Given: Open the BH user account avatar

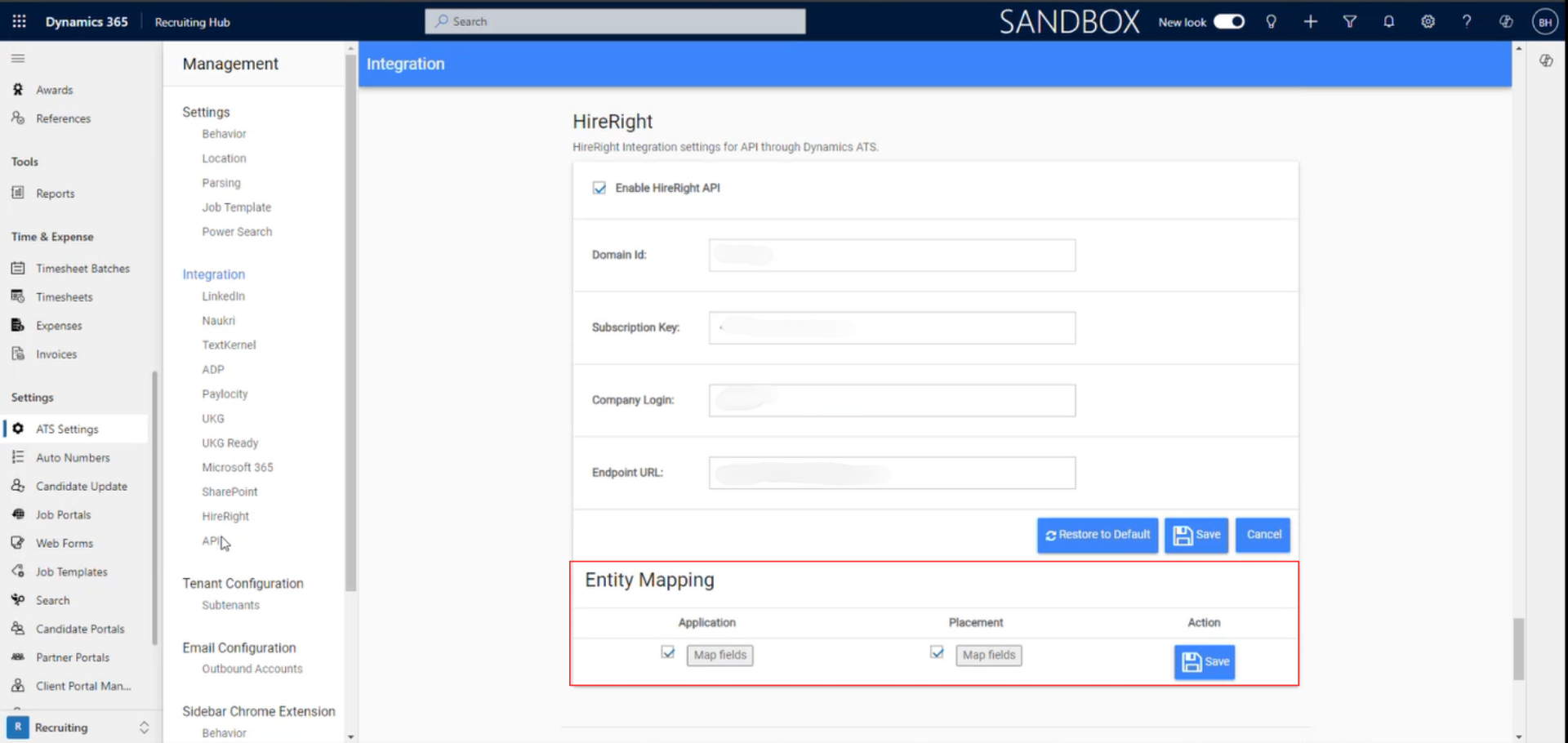Looking at the screenshot, I should pyautogui.click(x=1545, y=22).
